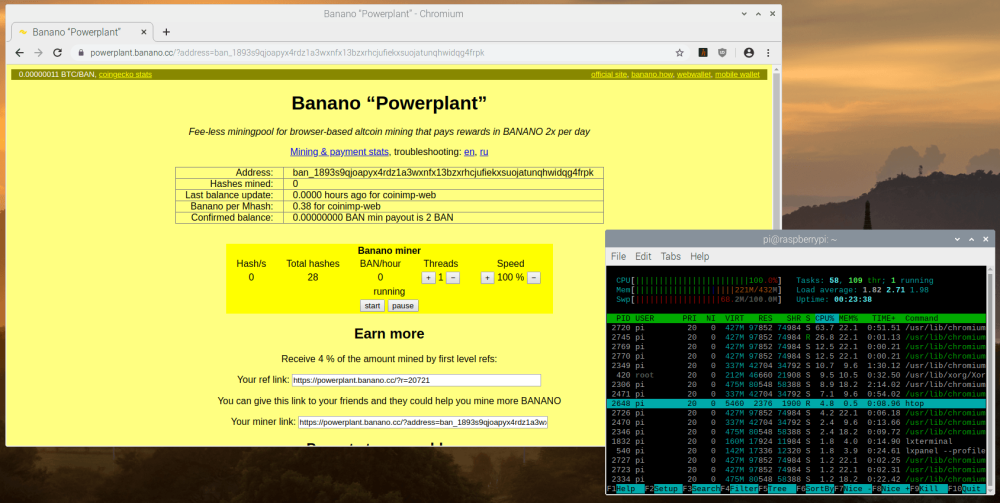Increase miner Threads with plus

point(428,278)
